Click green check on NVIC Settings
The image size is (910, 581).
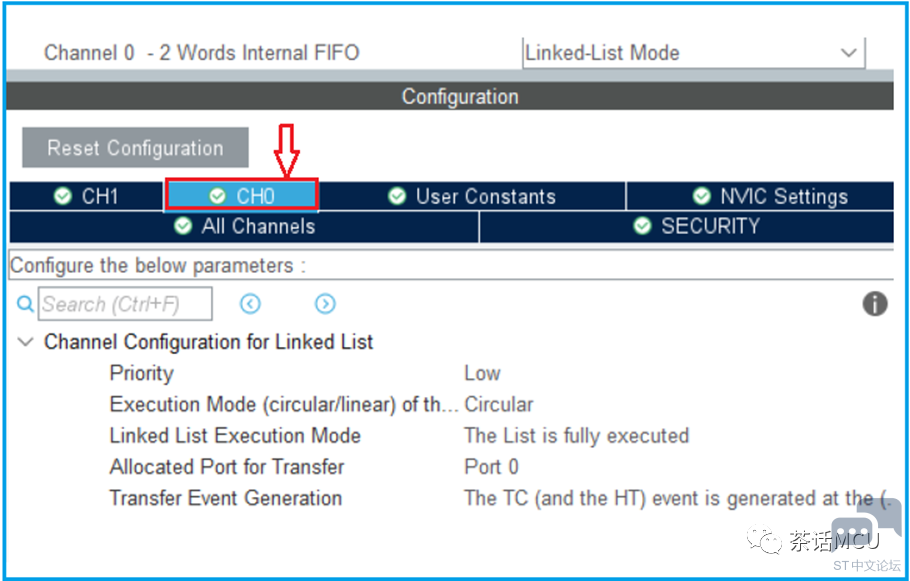click(x=702, y=196)
